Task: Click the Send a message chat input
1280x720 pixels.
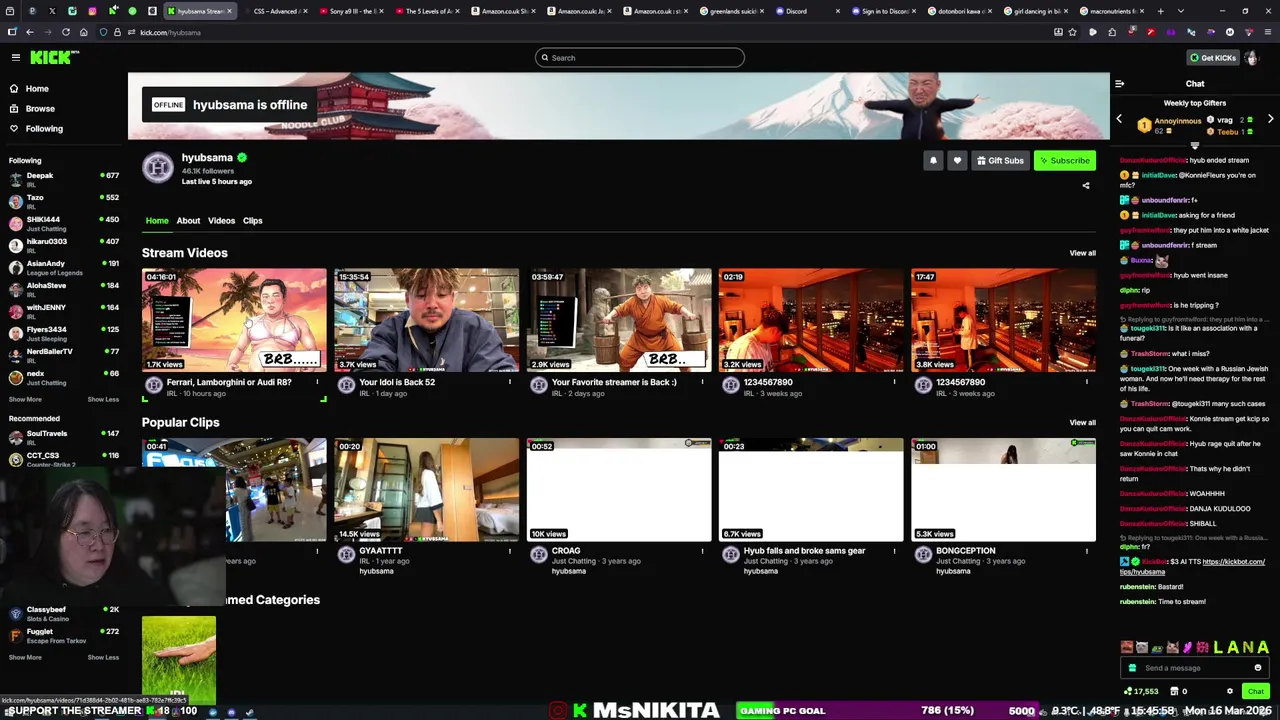Action: 1195,668
